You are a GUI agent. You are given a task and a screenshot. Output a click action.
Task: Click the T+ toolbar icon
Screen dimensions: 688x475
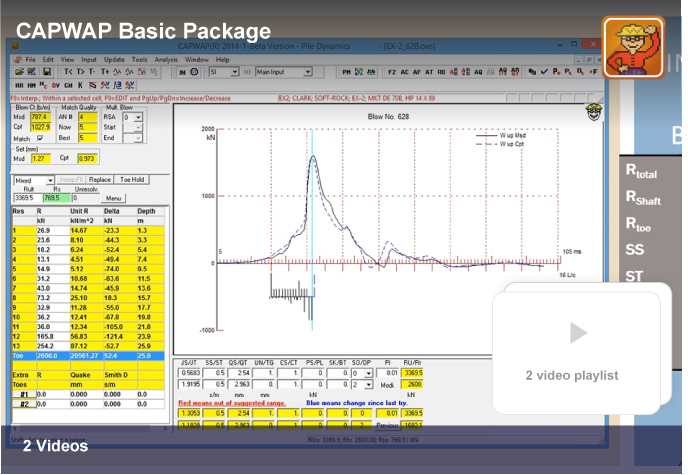click(104, 71)
